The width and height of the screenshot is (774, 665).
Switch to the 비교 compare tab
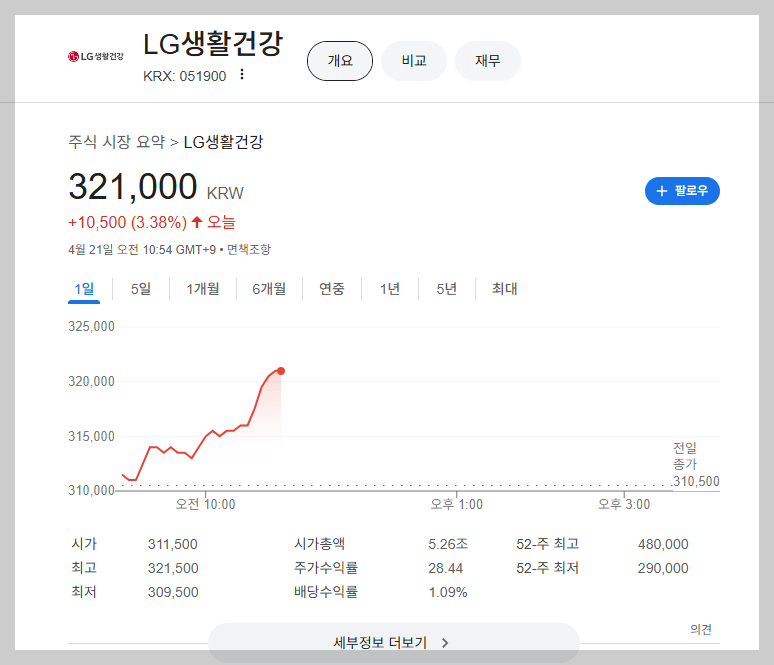click(414, 61)
